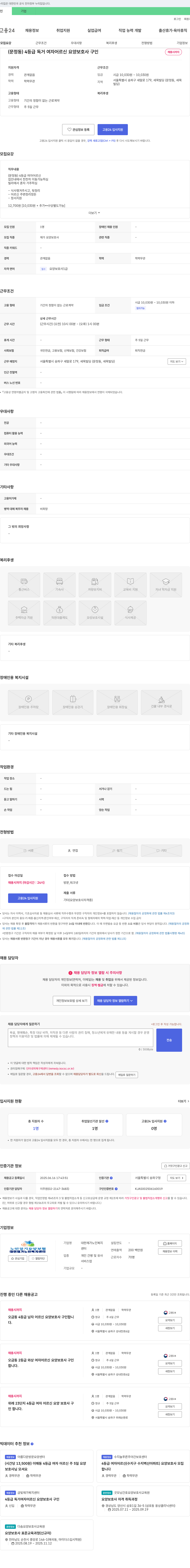Click the 기타 selection method tile
This screenshot has height=1568, width=190.
point(161,851)
